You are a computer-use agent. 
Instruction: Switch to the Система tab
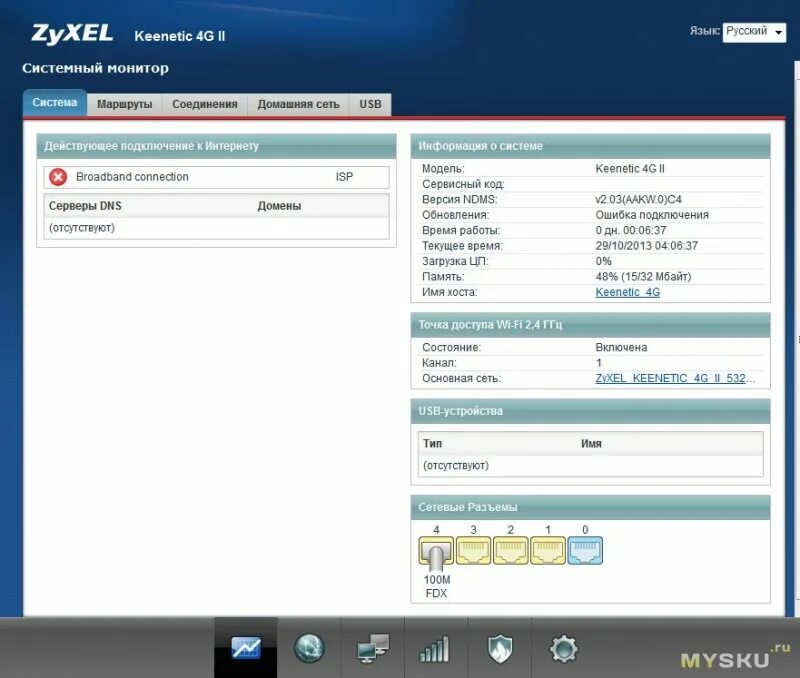(55, 103)
